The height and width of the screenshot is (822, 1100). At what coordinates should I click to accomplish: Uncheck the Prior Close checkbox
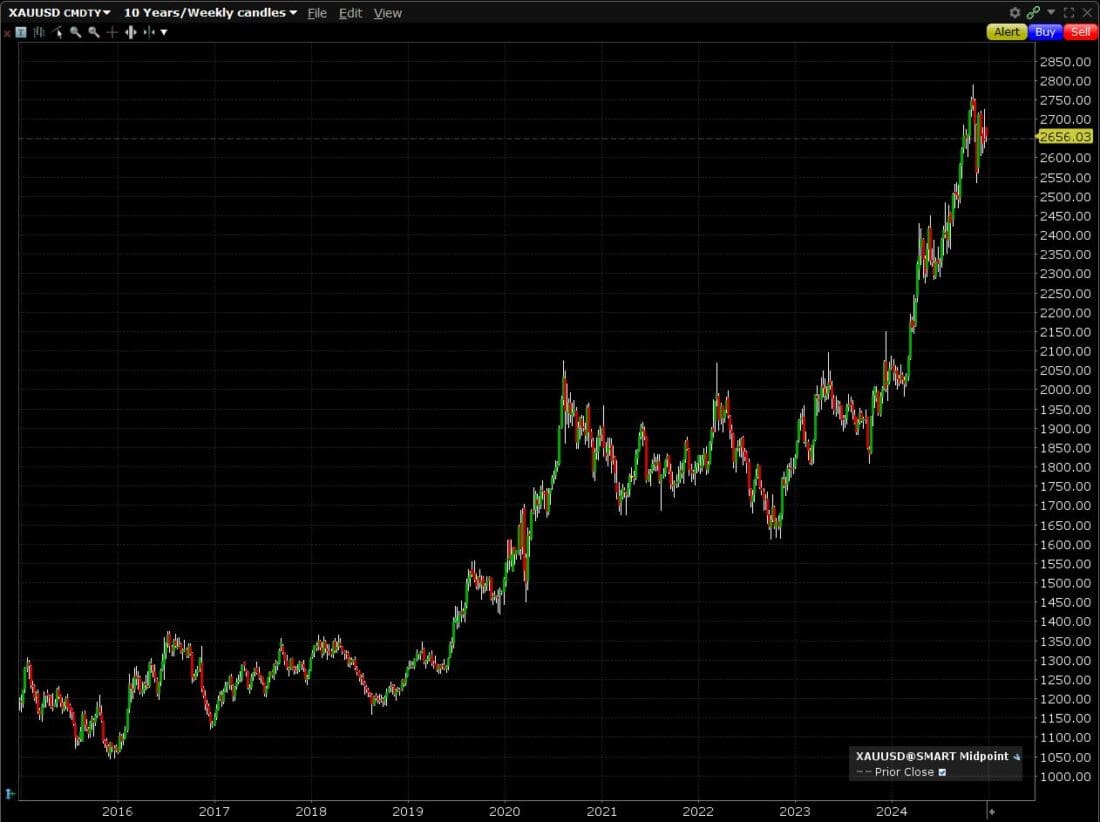942,772
